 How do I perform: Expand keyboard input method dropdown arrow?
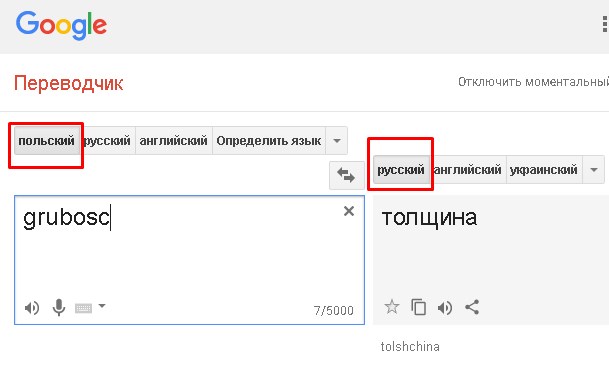pyautogui.click(x=102, y=306)
